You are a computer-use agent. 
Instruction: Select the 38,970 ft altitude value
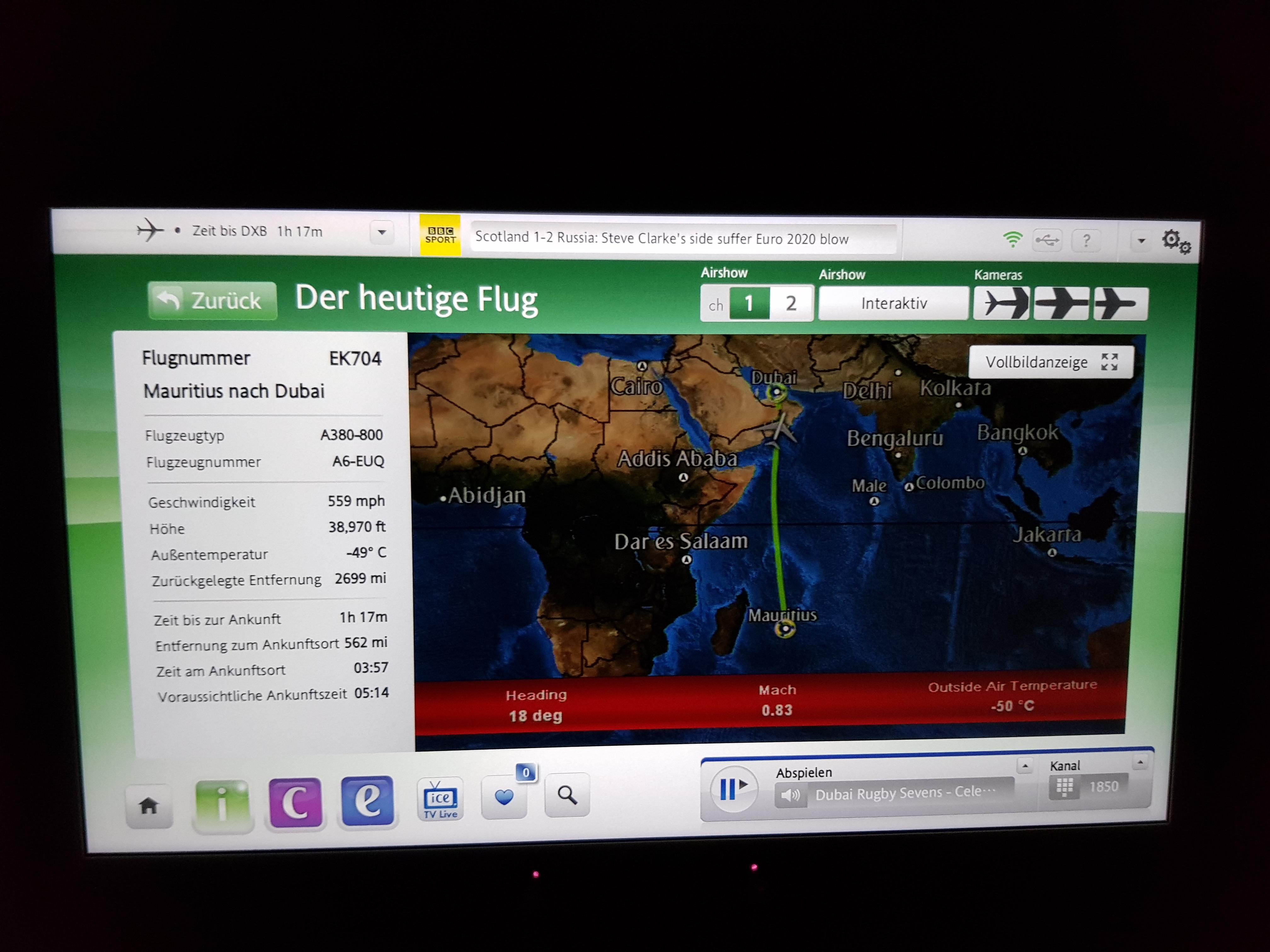[357, 527]
